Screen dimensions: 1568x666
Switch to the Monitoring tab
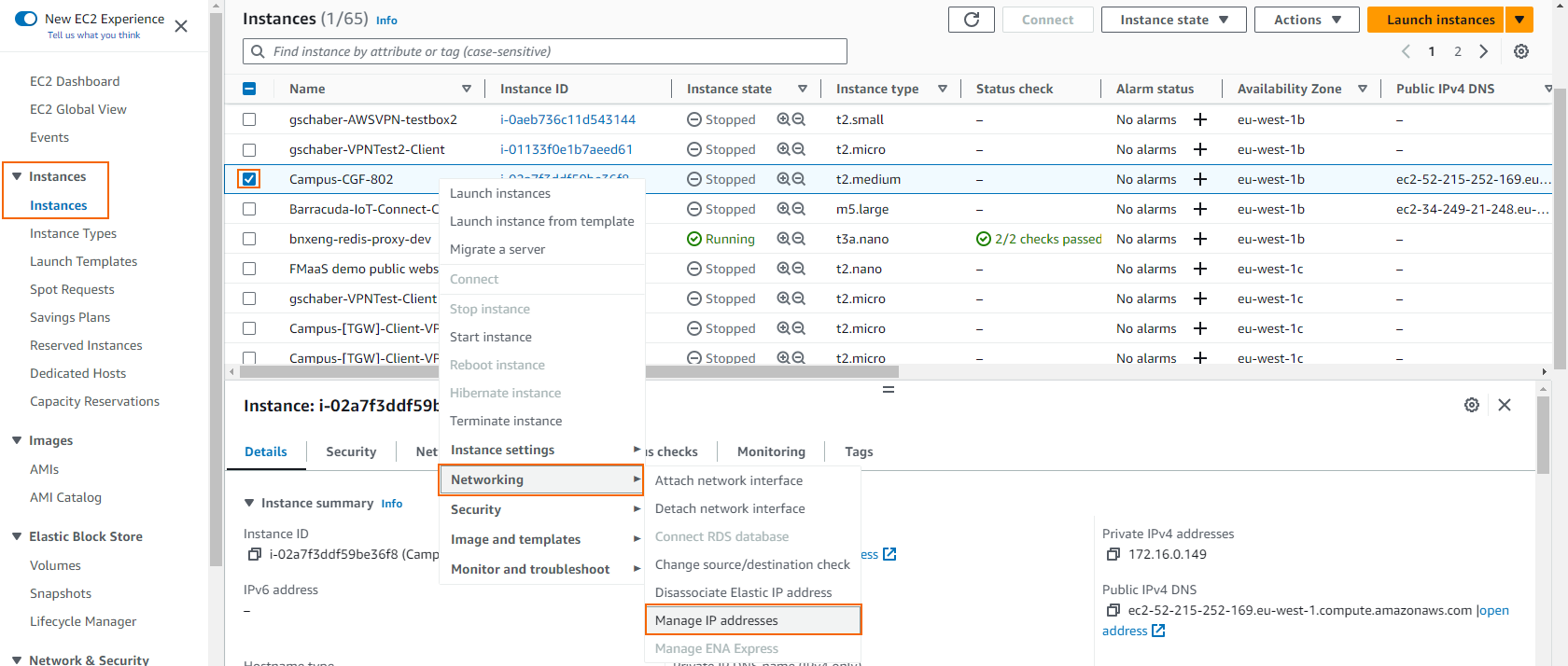[771, 451]
